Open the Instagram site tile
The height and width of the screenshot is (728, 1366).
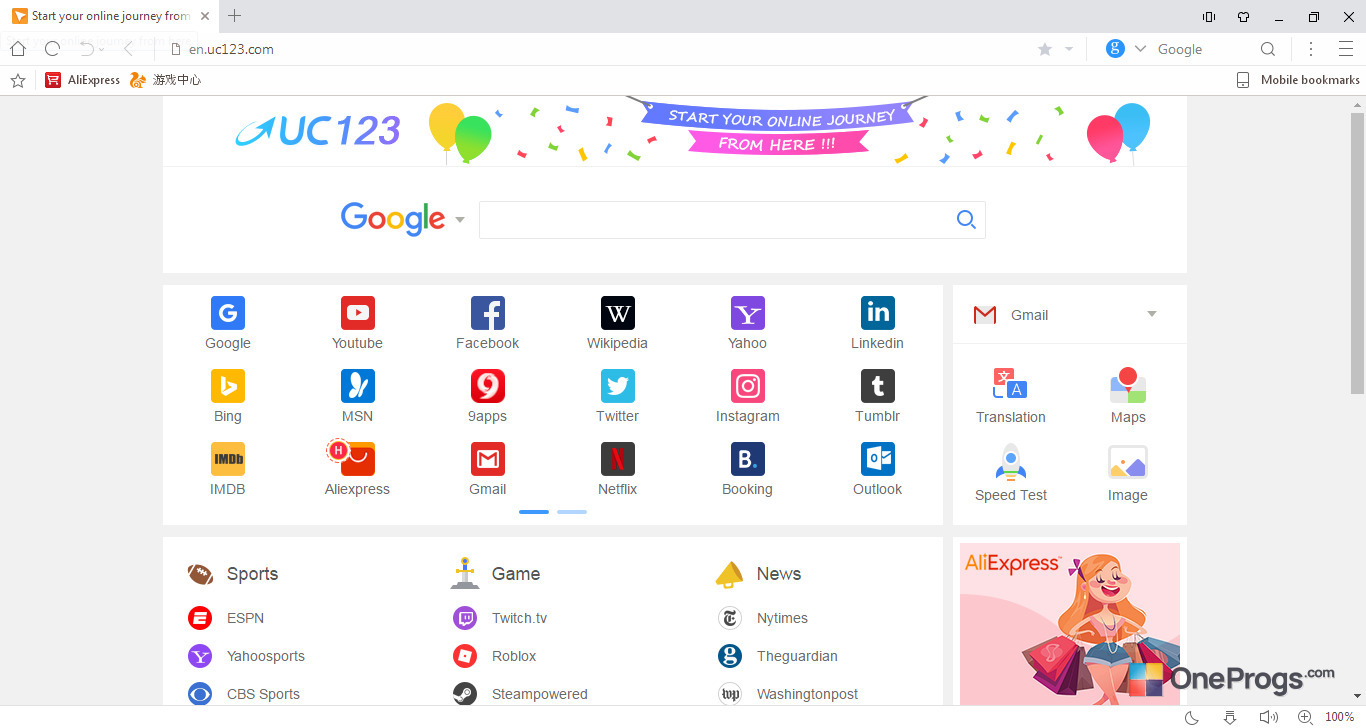click(x=747, y=396)
